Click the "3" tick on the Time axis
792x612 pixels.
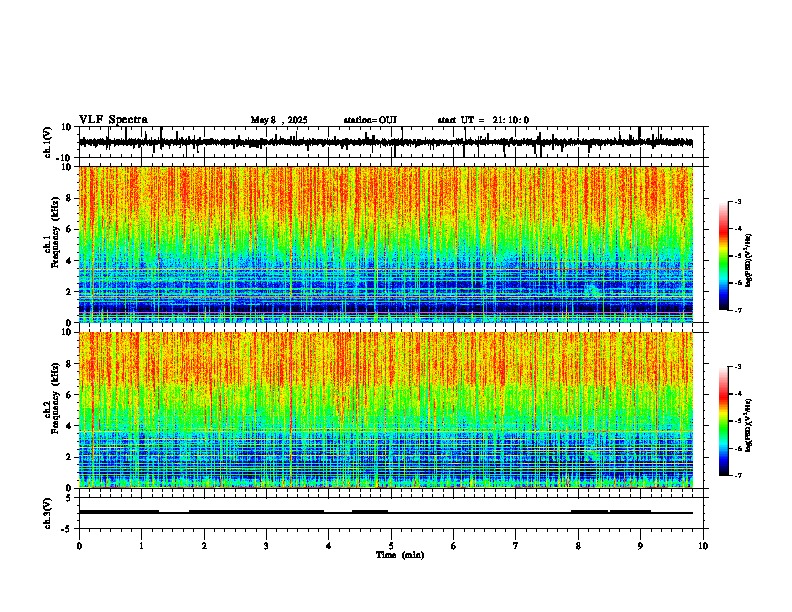[x=266, y=546]
